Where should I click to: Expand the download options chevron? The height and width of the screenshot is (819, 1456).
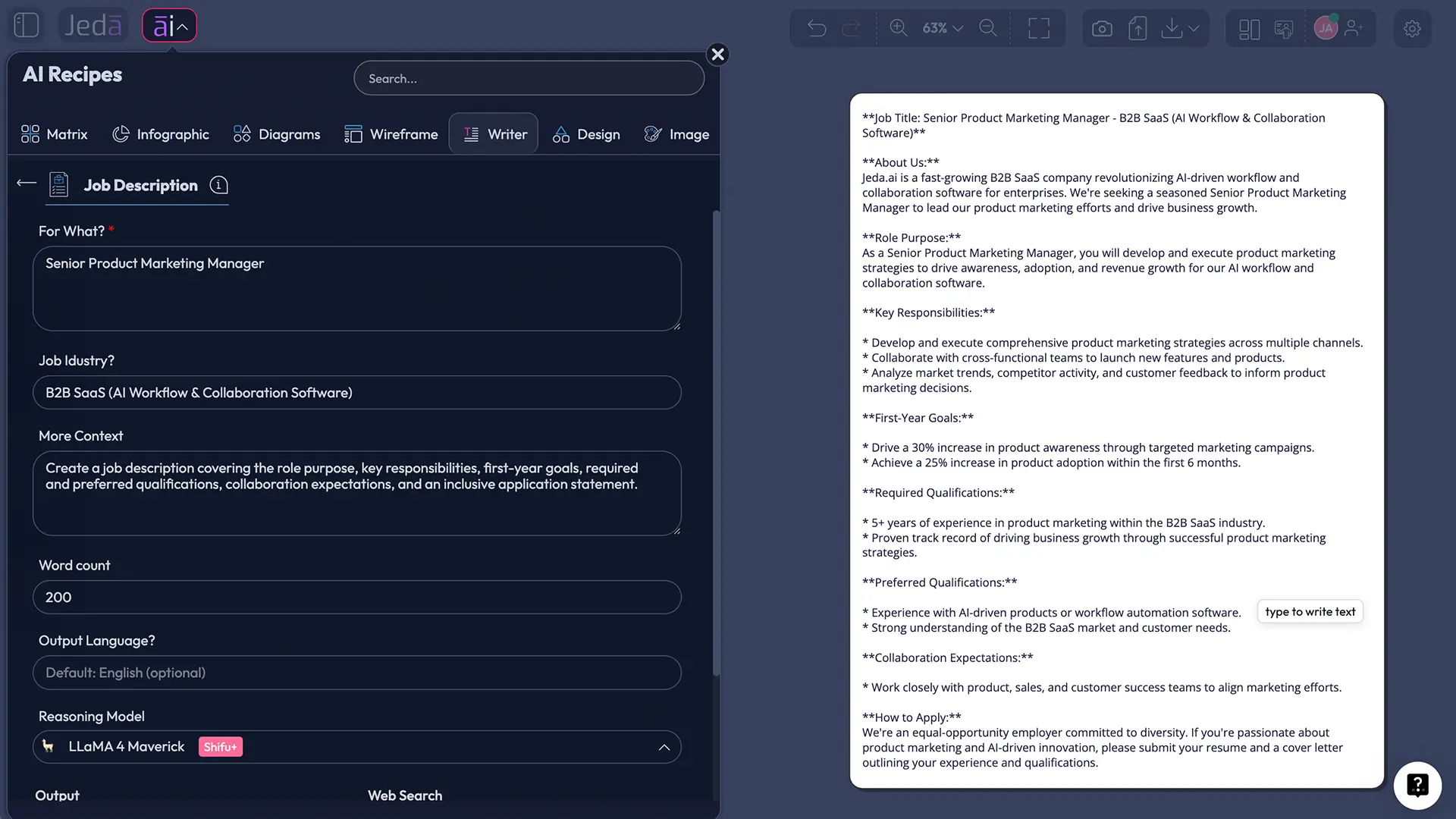tap(1194, 28)
